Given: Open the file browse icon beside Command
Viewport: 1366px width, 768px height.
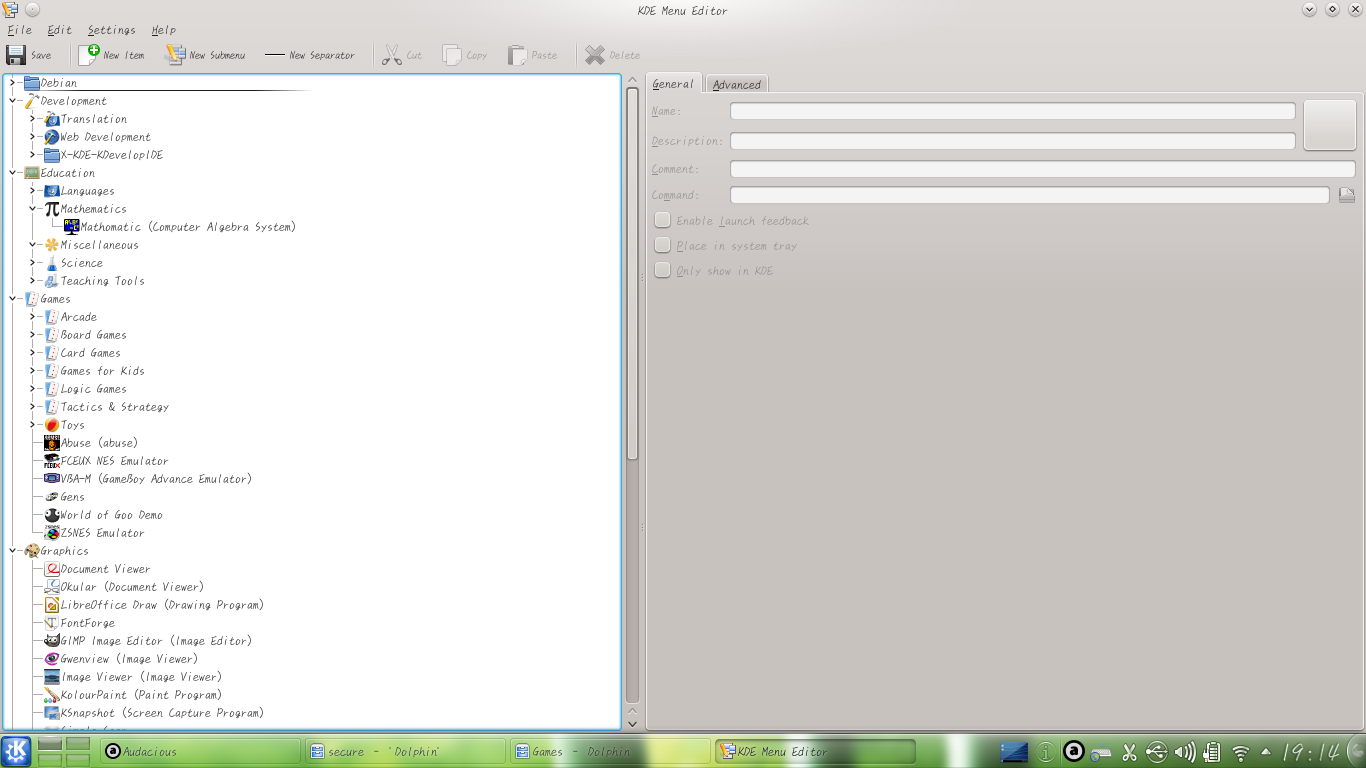Looking at the screenshot, I should click(x=1347, y=195).
